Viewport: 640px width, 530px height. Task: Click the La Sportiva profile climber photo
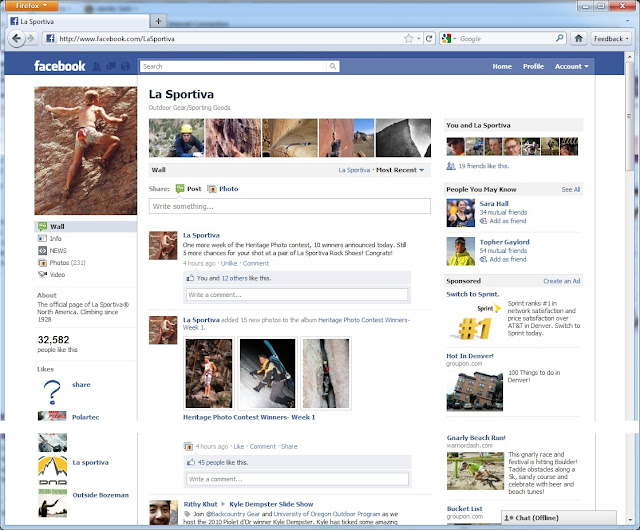86,151
